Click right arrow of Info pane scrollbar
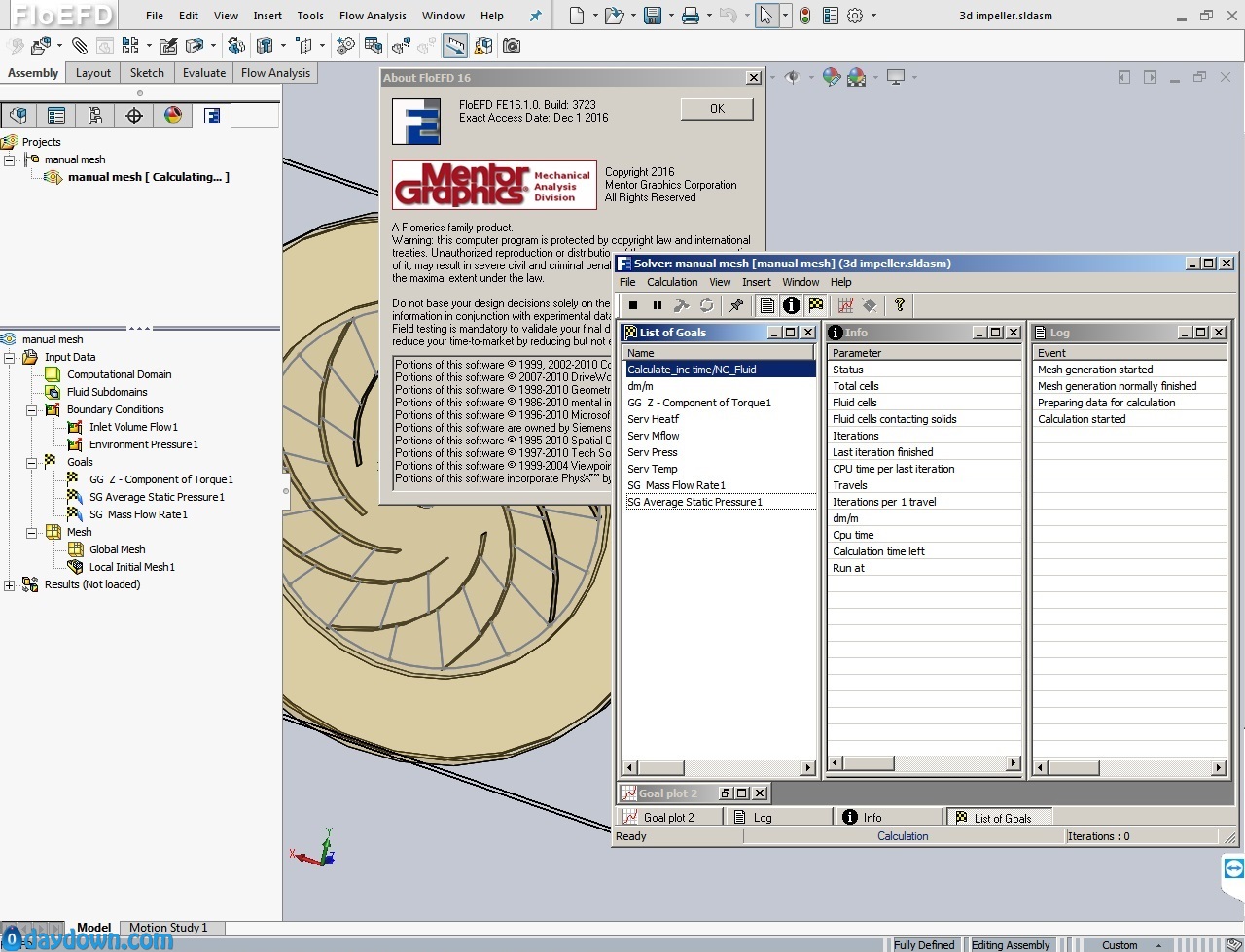 1014,763
